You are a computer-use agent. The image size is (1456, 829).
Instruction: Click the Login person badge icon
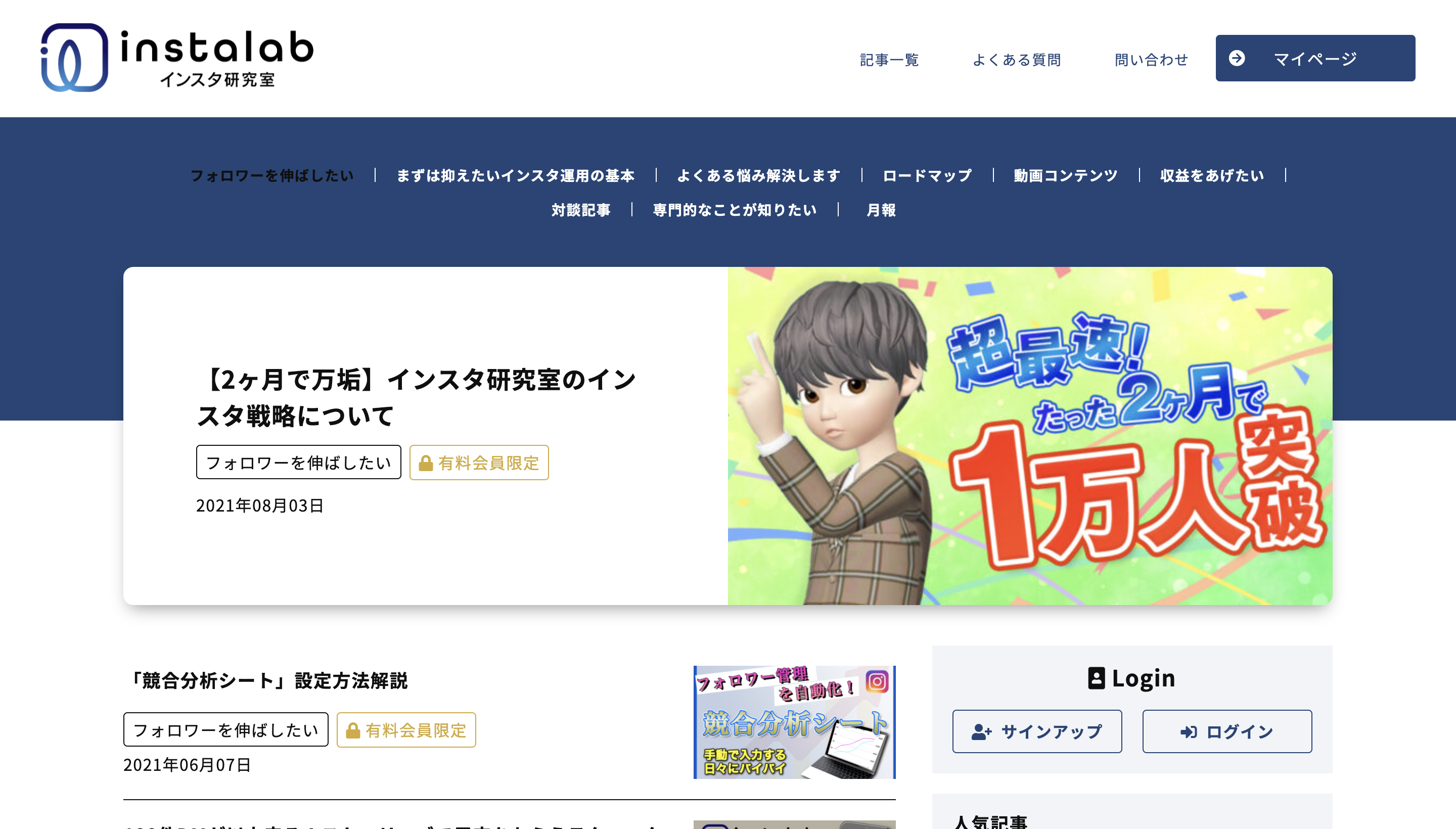(1096, 678)
